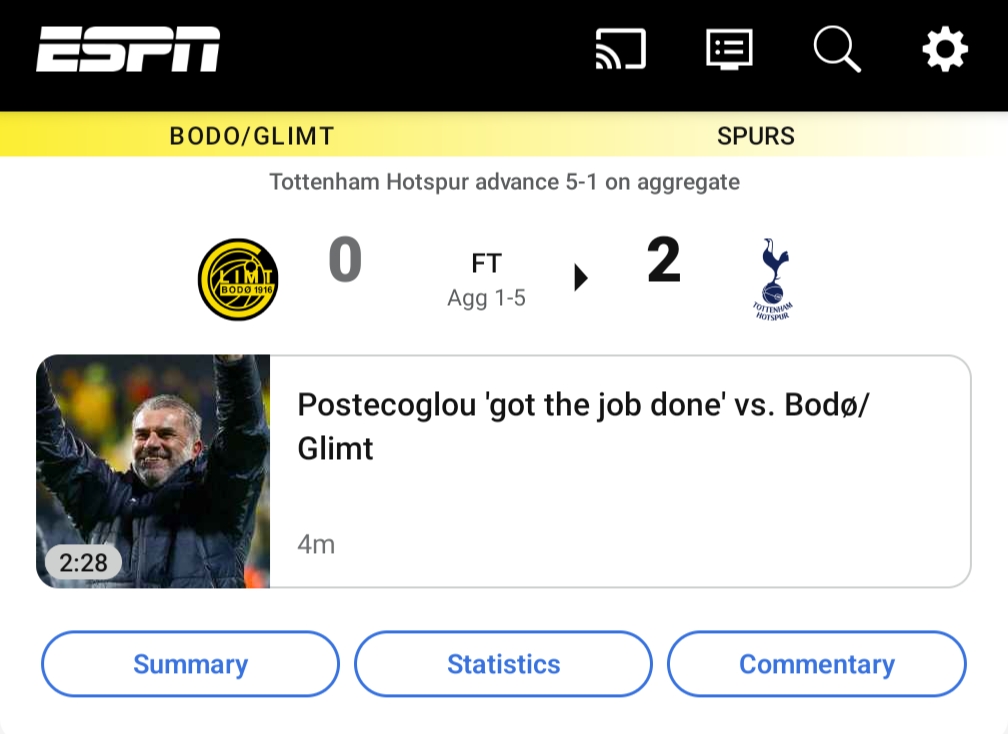
Task: Tap the Agg 1-5 aggregate score
Action: [x=486, y=298]
